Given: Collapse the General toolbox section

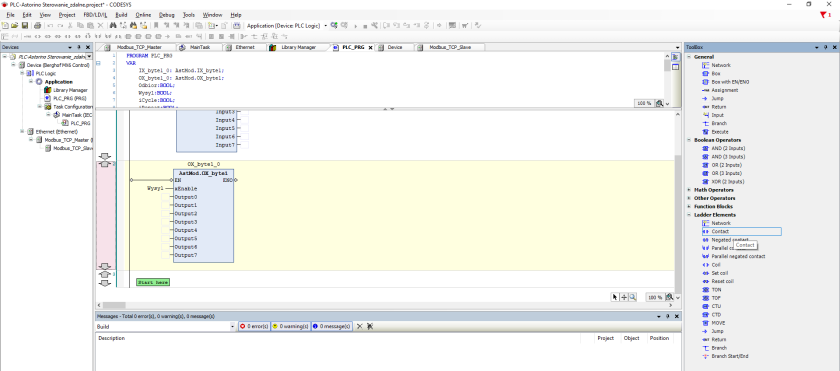Looking at the screenshot, I should (689, 57).
